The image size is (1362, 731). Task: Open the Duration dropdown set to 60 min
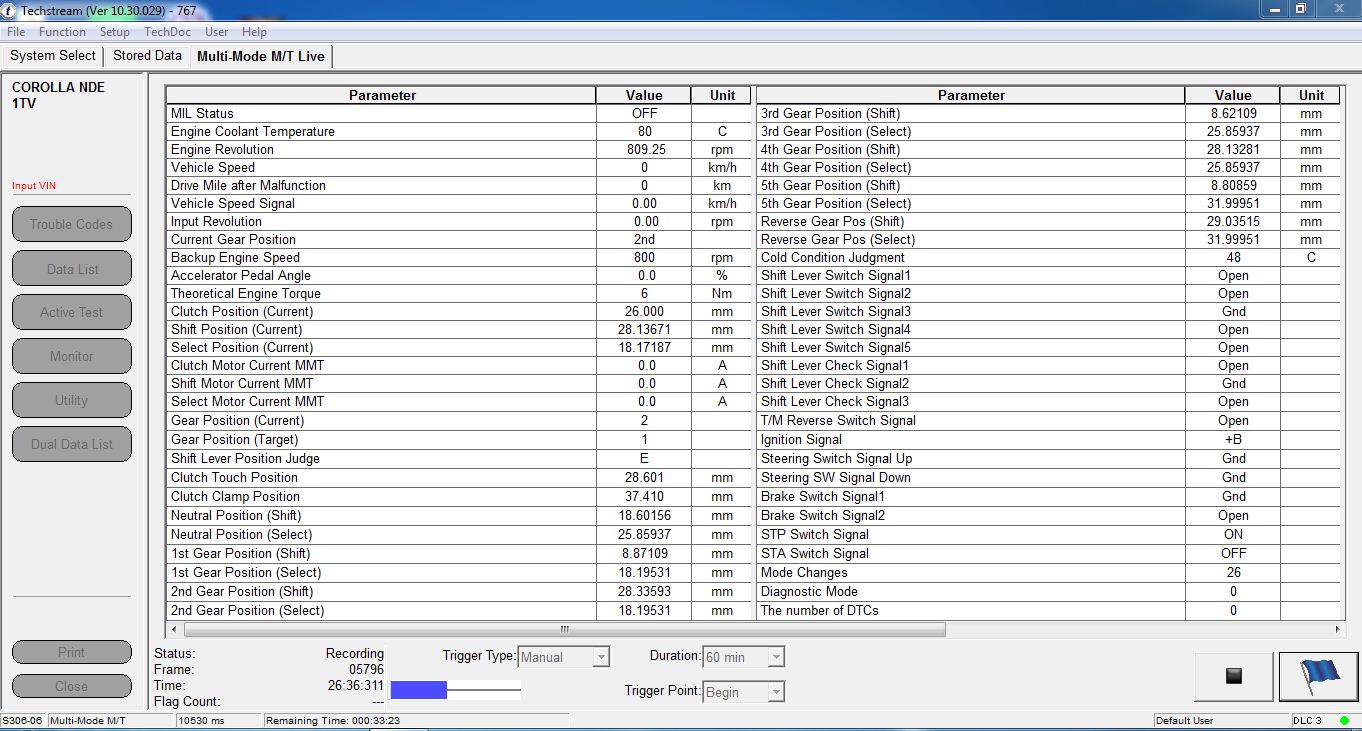pyautogui.click(x=775, y=657)
